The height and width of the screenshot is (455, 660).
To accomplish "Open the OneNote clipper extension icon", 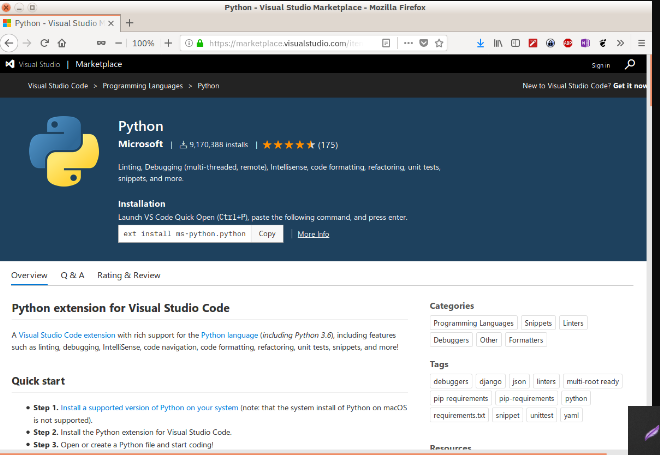I will [585, 43].
